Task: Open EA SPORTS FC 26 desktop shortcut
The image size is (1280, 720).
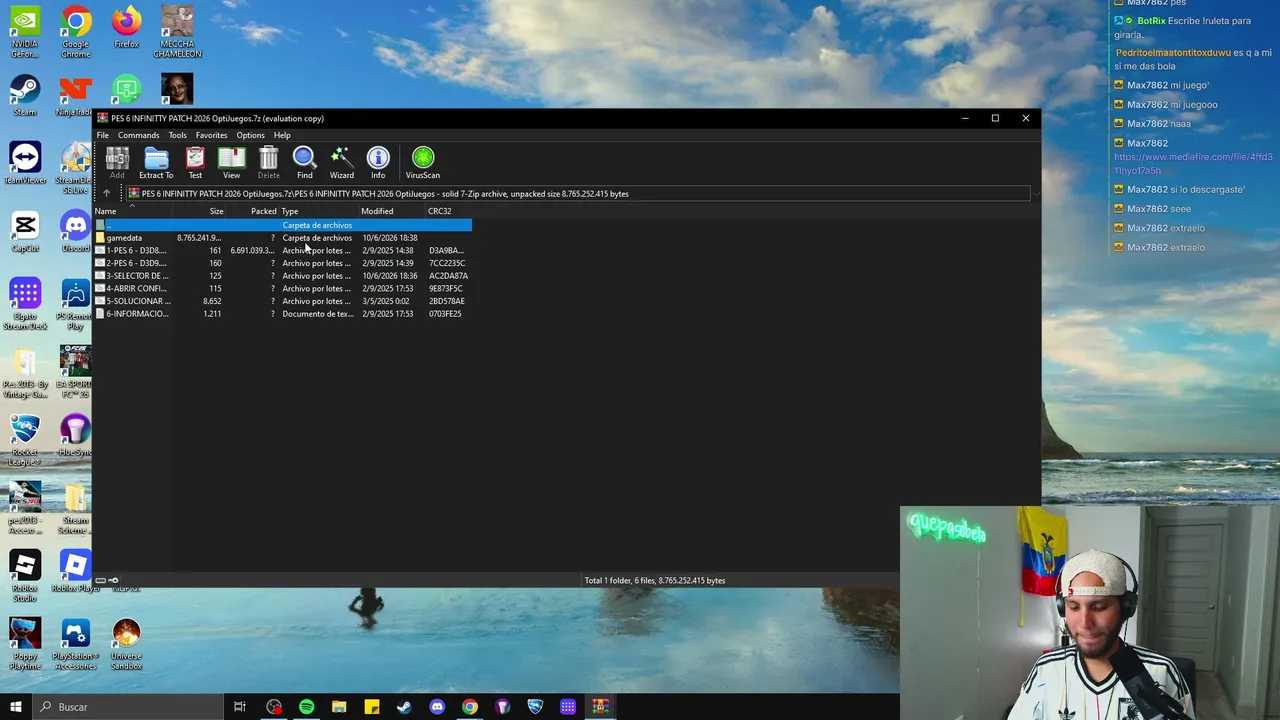Action: 75,372
